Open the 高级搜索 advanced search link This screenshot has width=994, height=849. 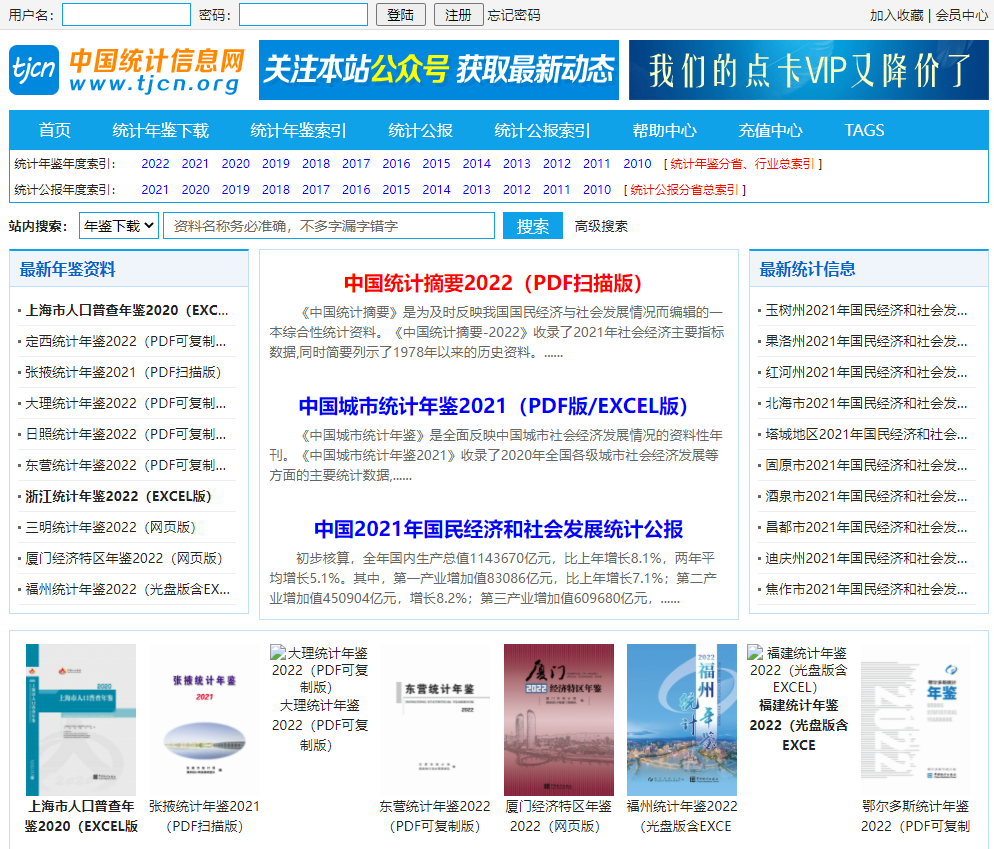601,226
